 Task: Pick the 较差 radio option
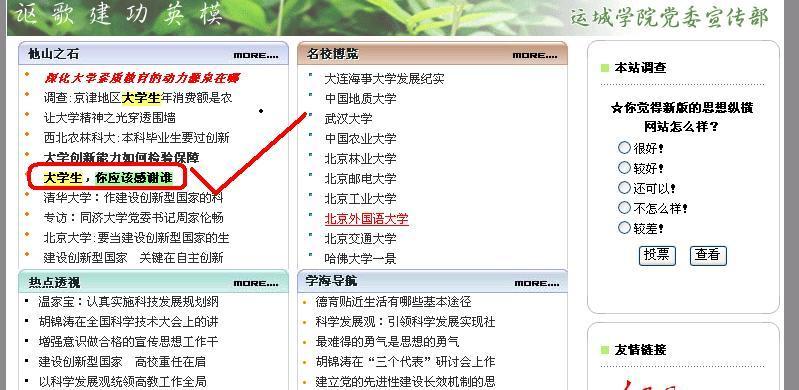(624, 227)
